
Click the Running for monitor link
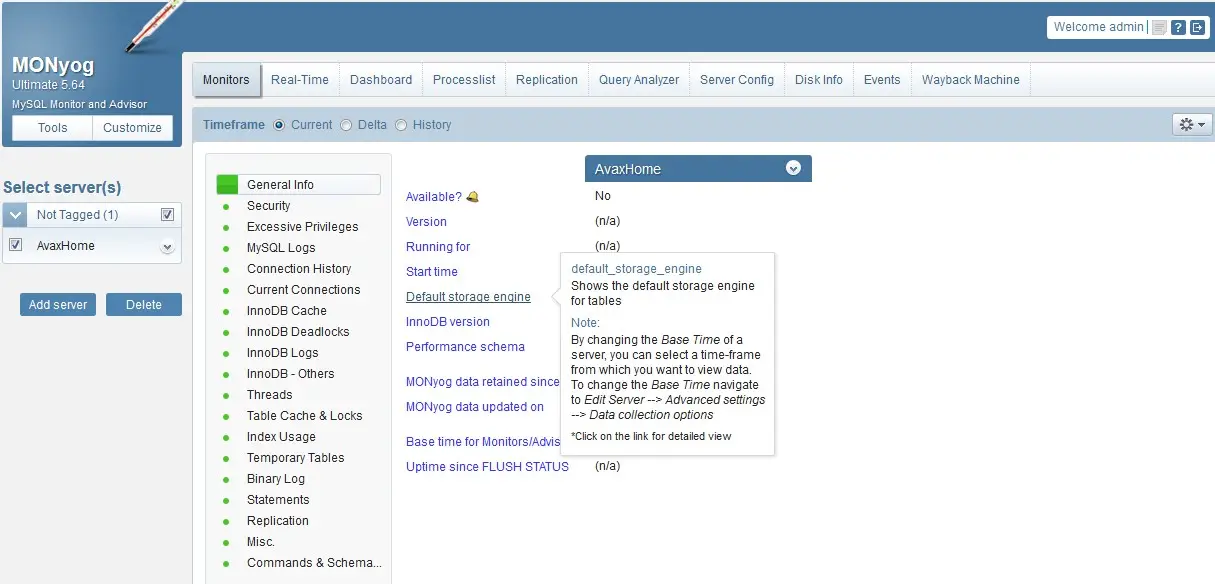pos(438,247)
